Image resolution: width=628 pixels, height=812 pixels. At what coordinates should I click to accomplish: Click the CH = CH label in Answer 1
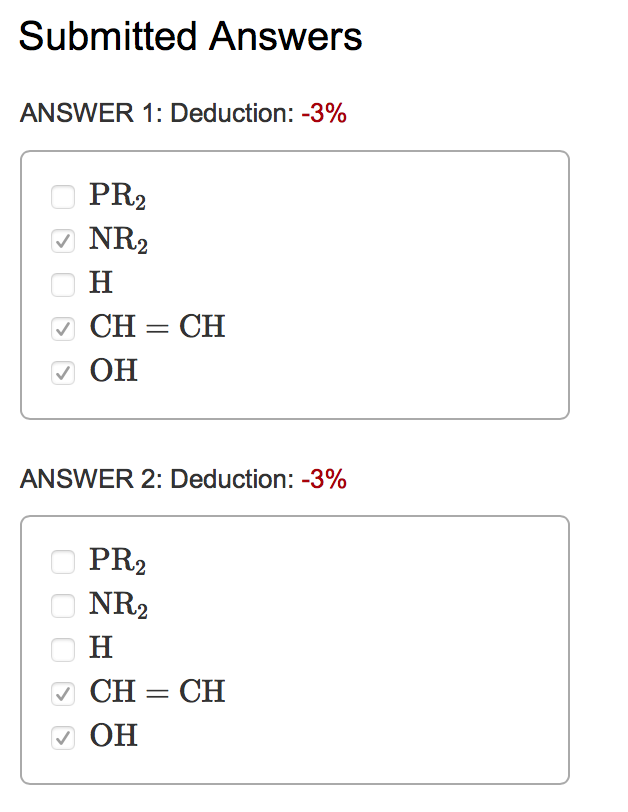click(157, 328)
